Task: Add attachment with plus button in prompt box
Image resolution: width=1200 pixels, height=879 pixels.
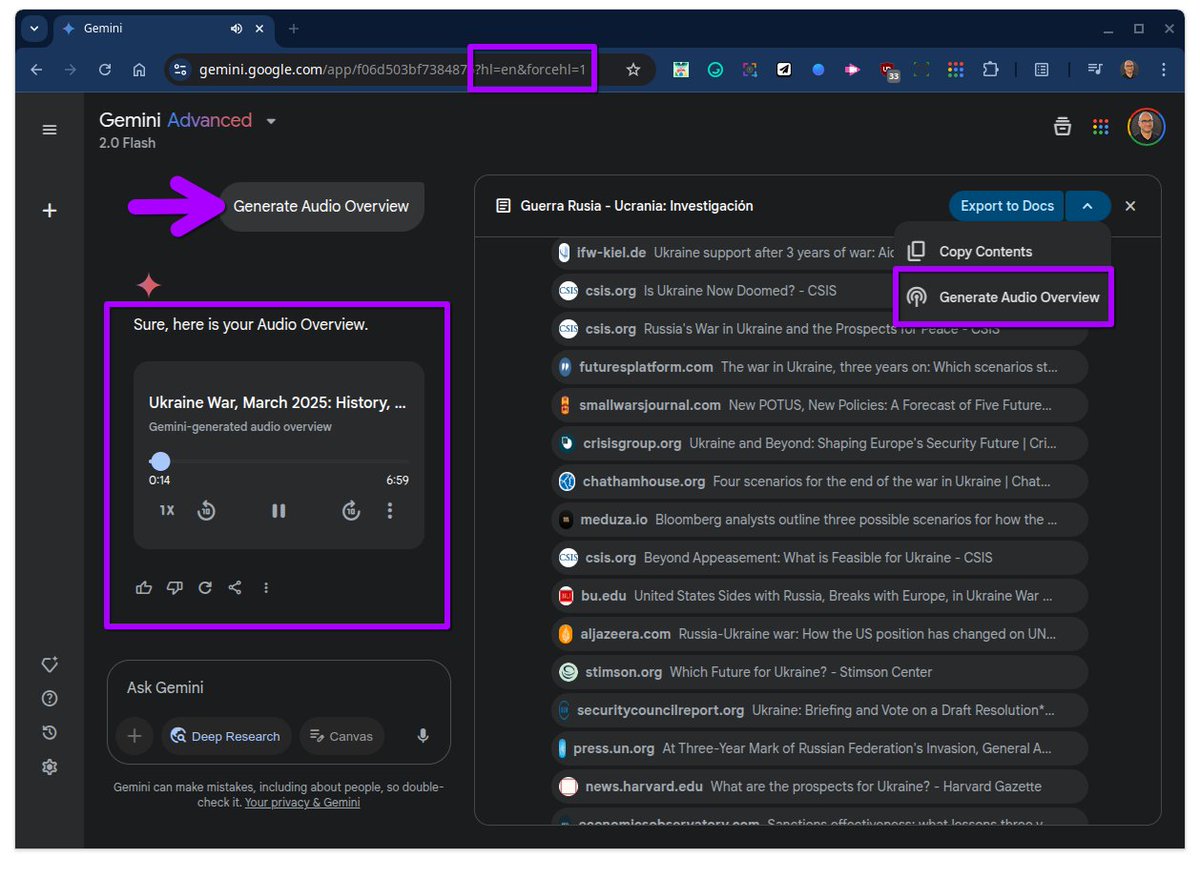Action: pyautogui.click(x=135, y=737)
